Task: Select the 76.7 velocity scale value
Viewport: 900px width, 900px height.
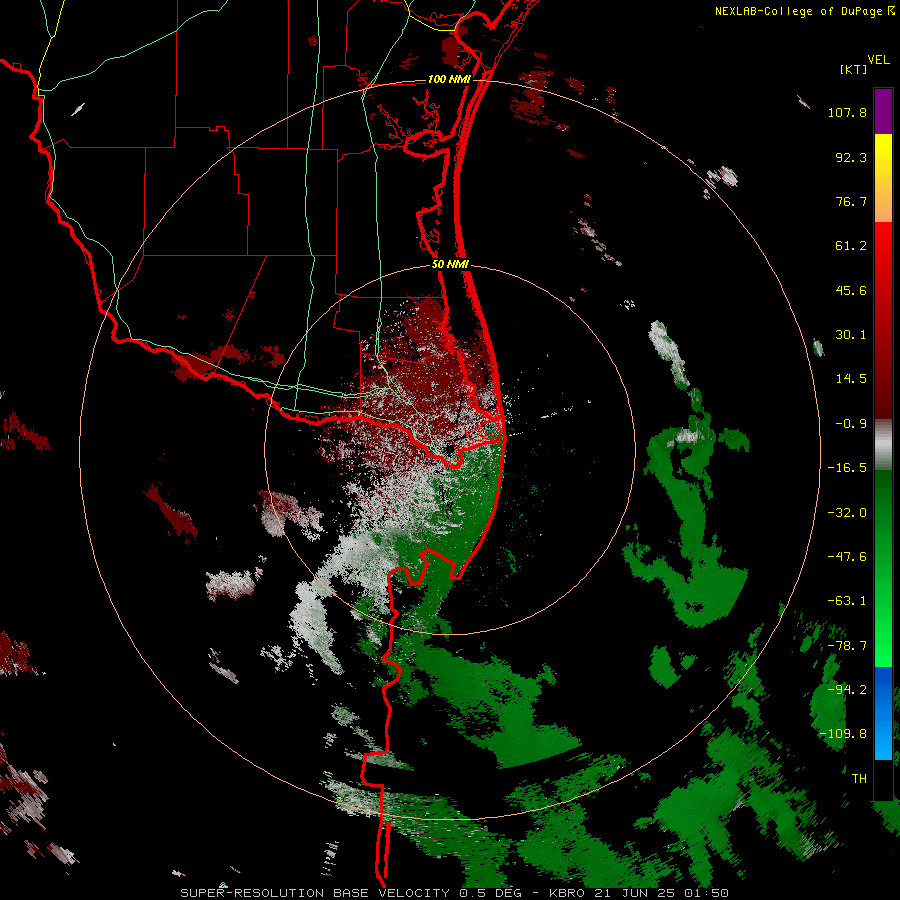Action: click(x=851, y=201)
